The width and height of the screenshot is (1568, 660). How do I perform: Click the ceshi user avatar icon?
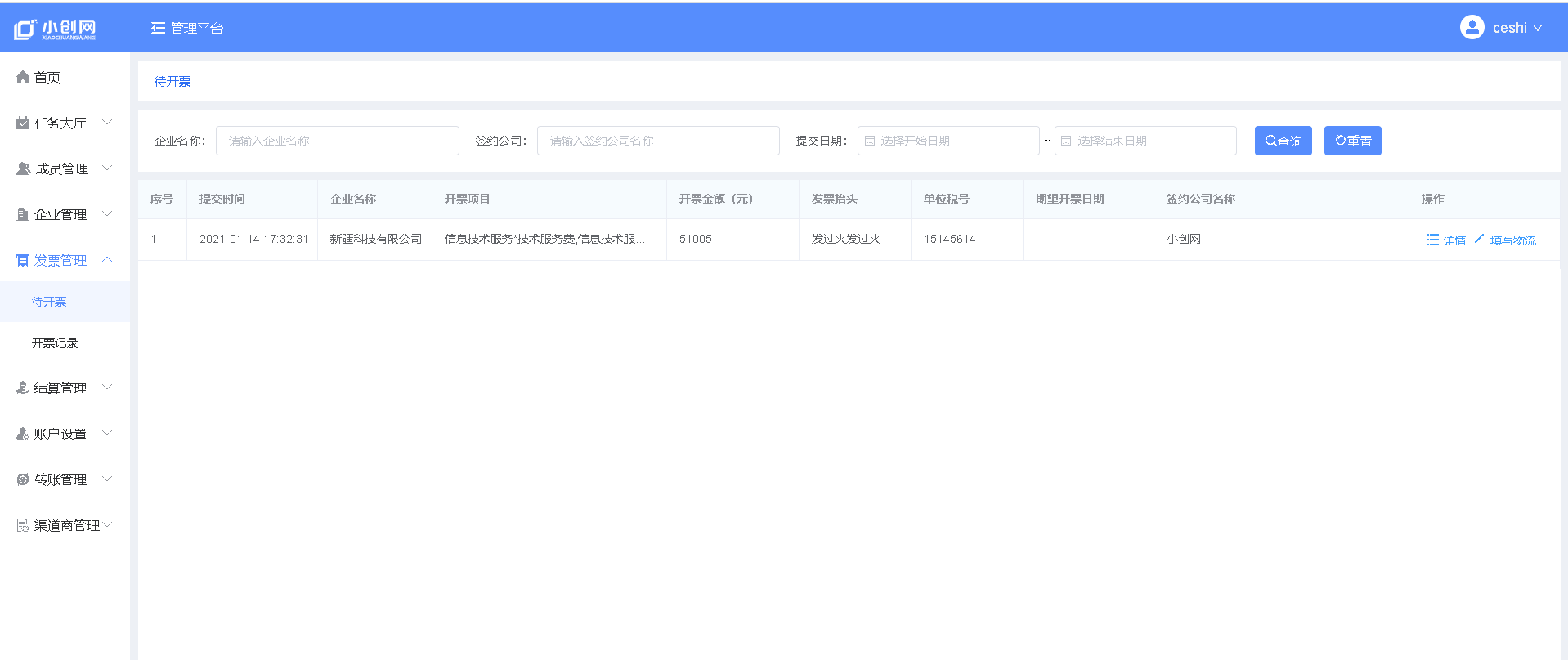1472,28
